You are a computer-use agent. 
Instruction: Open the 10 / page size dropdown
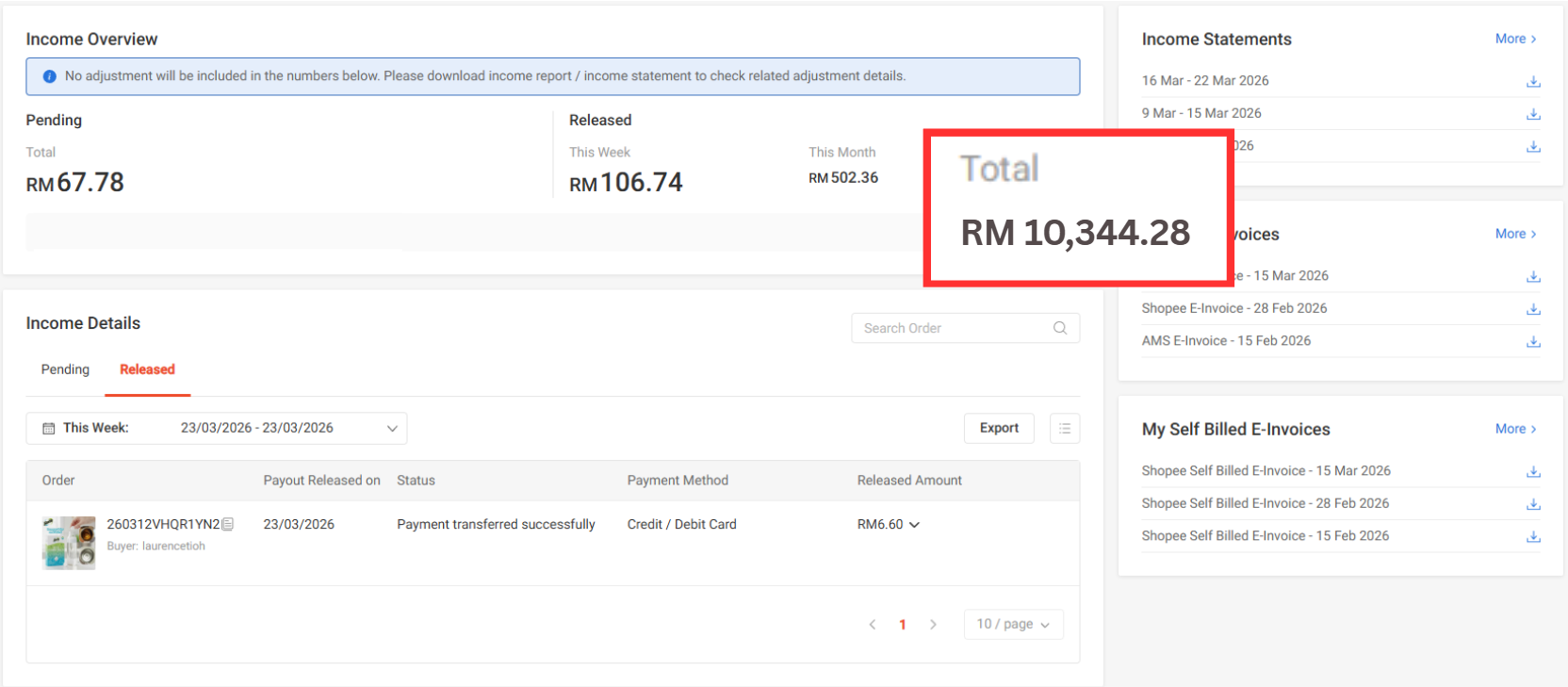click(x=1014, y=624)
